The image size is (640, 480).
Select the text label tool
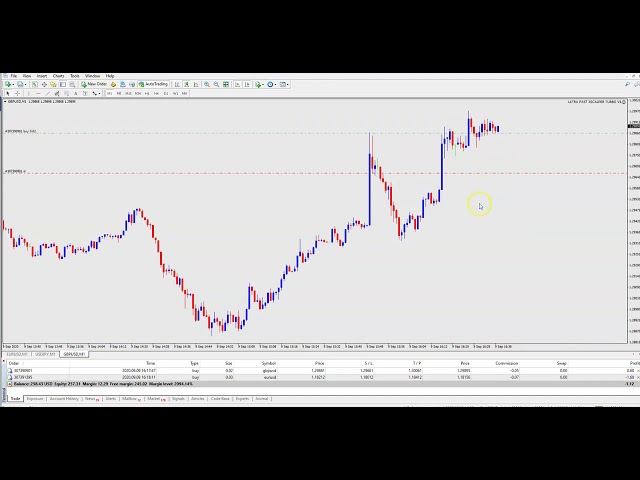[74, 93]
